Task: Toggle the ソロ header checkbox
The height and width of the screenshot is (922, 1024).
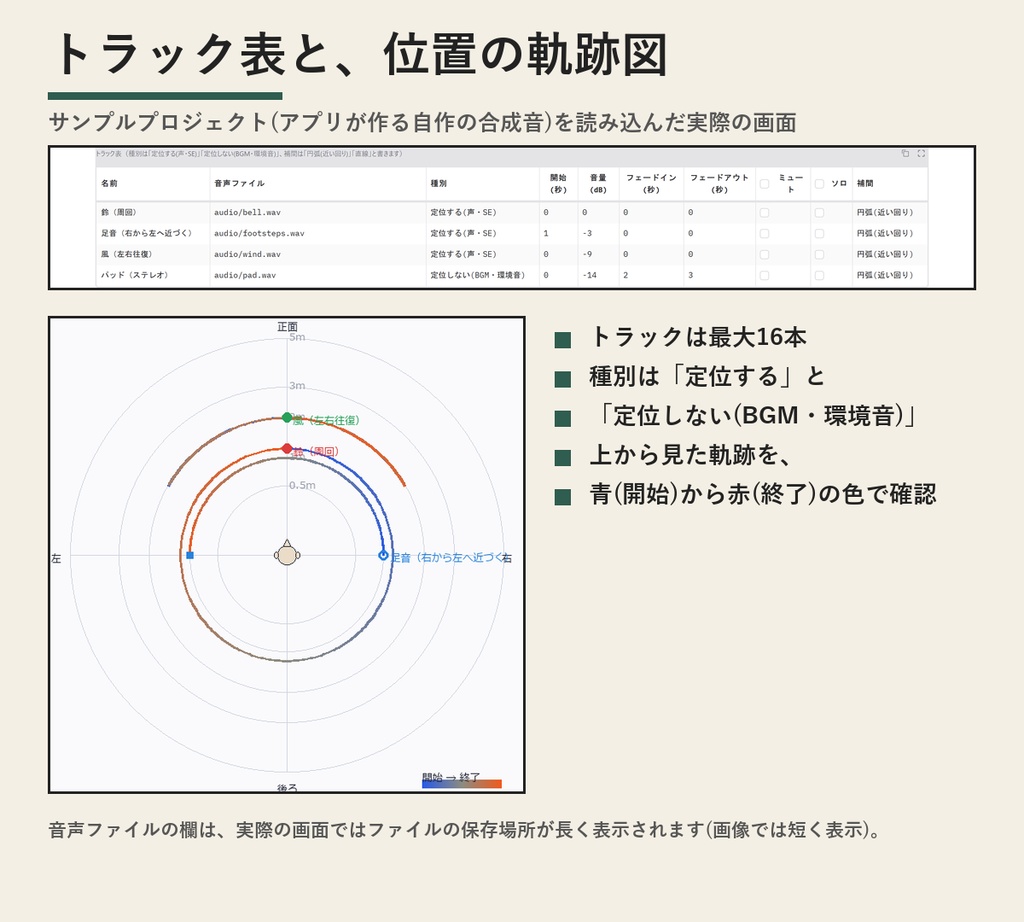Action: (x=819, y=184)
